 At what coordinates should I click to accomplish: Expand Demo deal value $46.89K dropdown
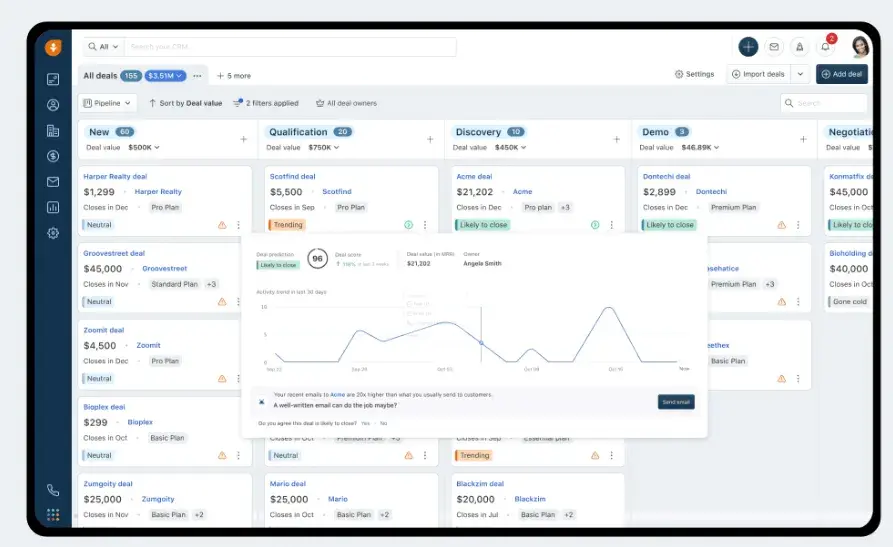pos(701,148)
